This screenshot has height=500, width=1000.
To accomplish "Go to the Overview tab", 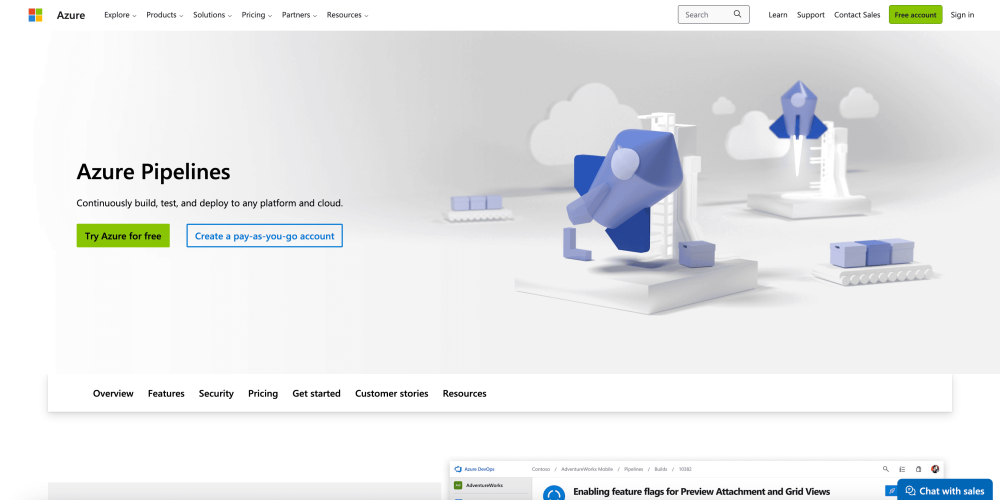I will (113, 393).
